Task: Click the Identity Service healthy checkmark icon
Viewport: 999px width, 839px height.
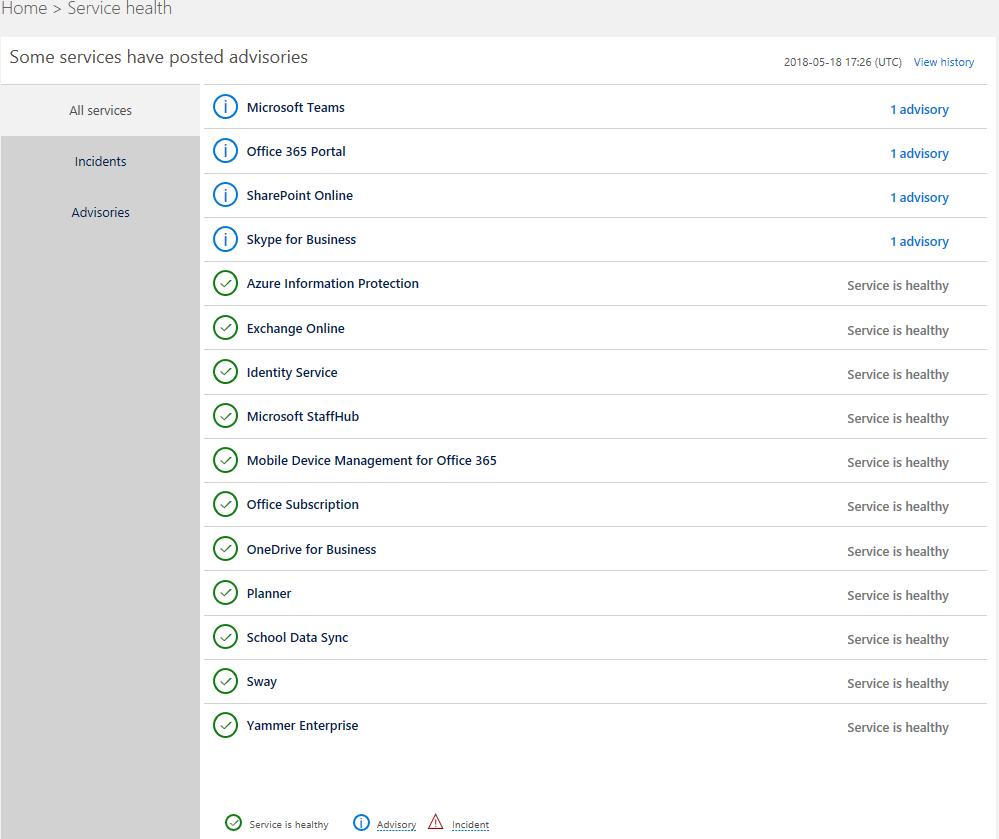Action: [x=225, y=371]
